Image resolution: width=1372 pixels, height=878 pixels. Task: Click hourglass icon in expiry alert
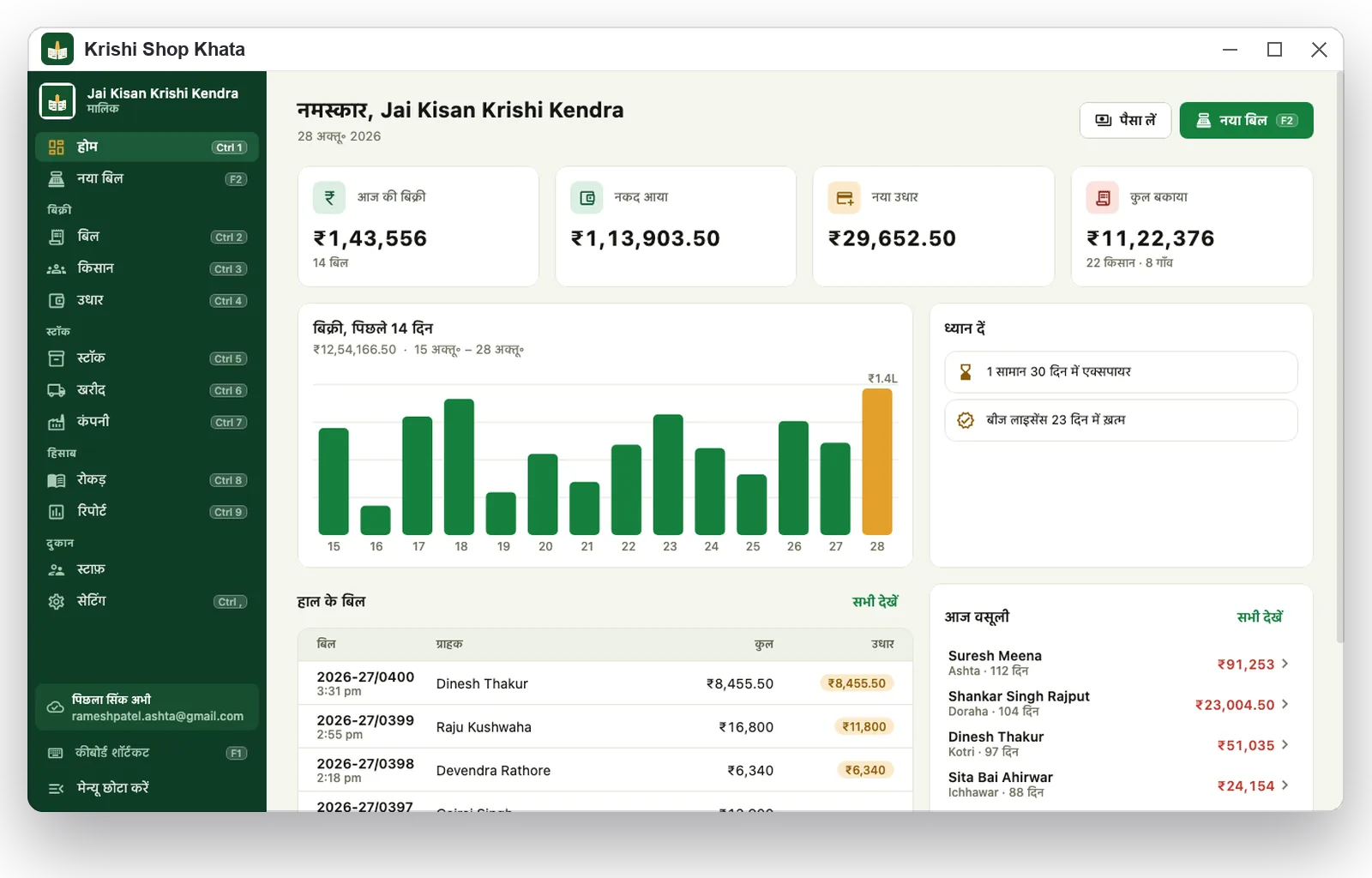point(966,372)
